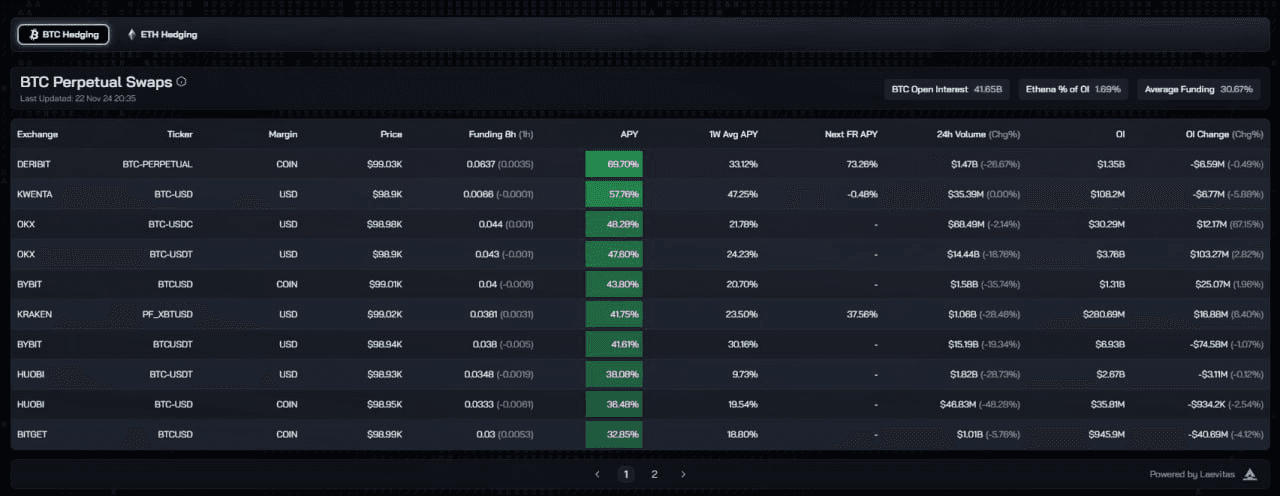Go to the previous page arrow
The height and width of the screenshot is (496, 1280).
coord(597,474)
